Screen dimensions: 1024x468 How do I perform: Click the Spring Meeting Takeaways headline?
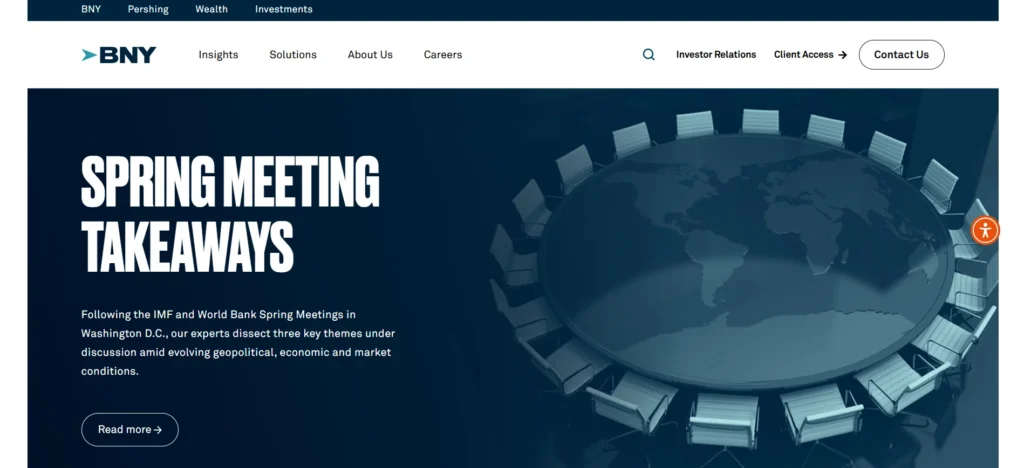point(230,215)
